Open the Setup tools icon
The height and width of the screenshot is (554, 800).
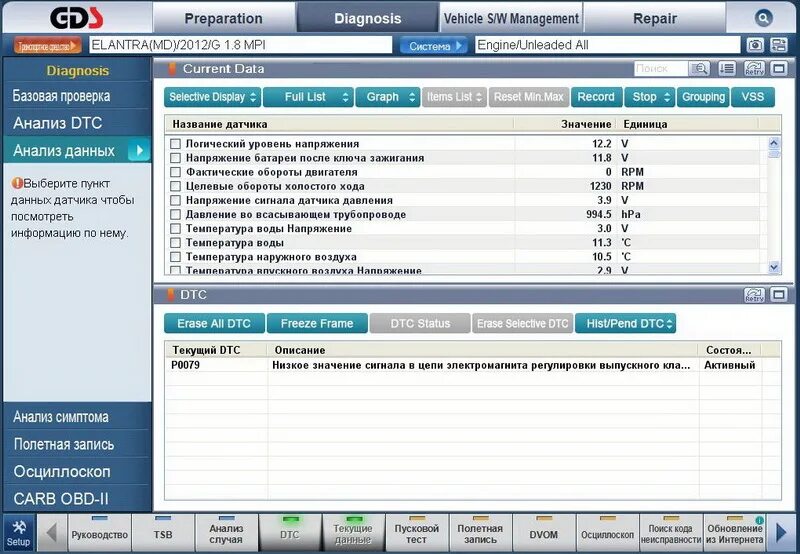coord(18,534)
